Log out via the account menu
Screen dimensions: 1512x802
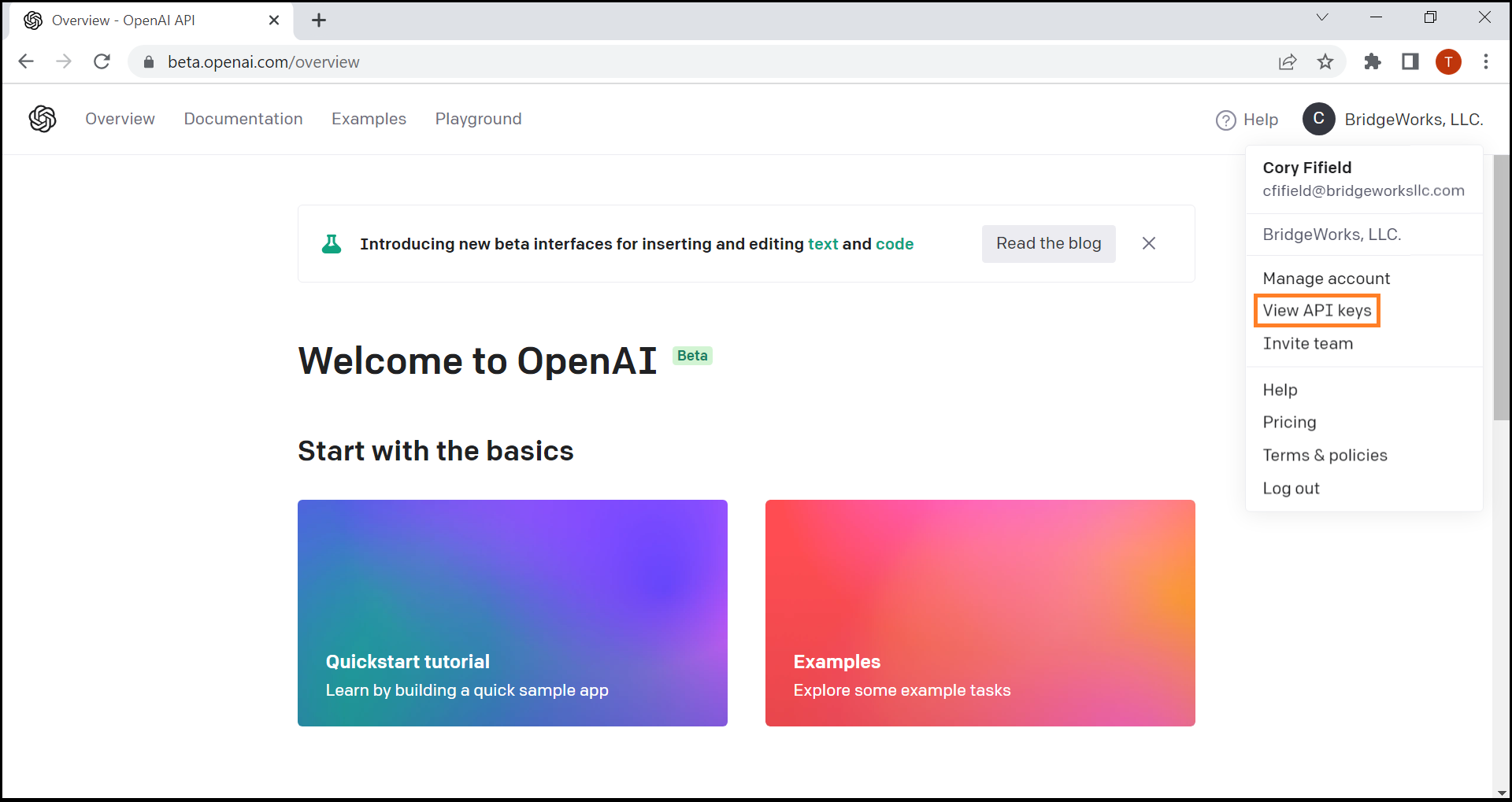[x=1291, y=489]
